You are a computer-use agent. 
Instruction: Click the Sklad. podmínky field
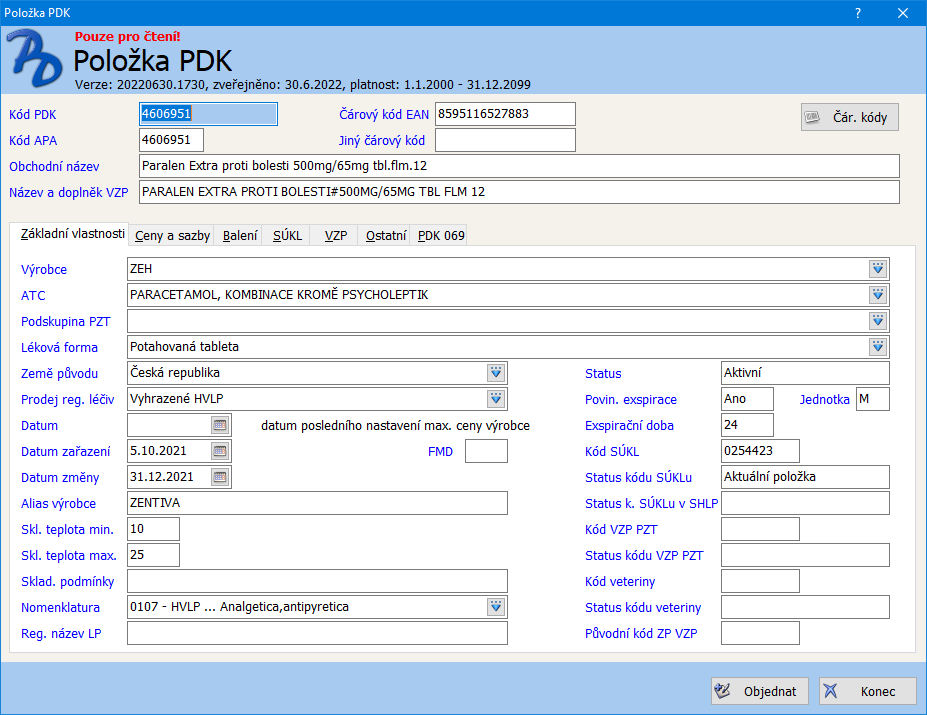(x=317, y=581)
